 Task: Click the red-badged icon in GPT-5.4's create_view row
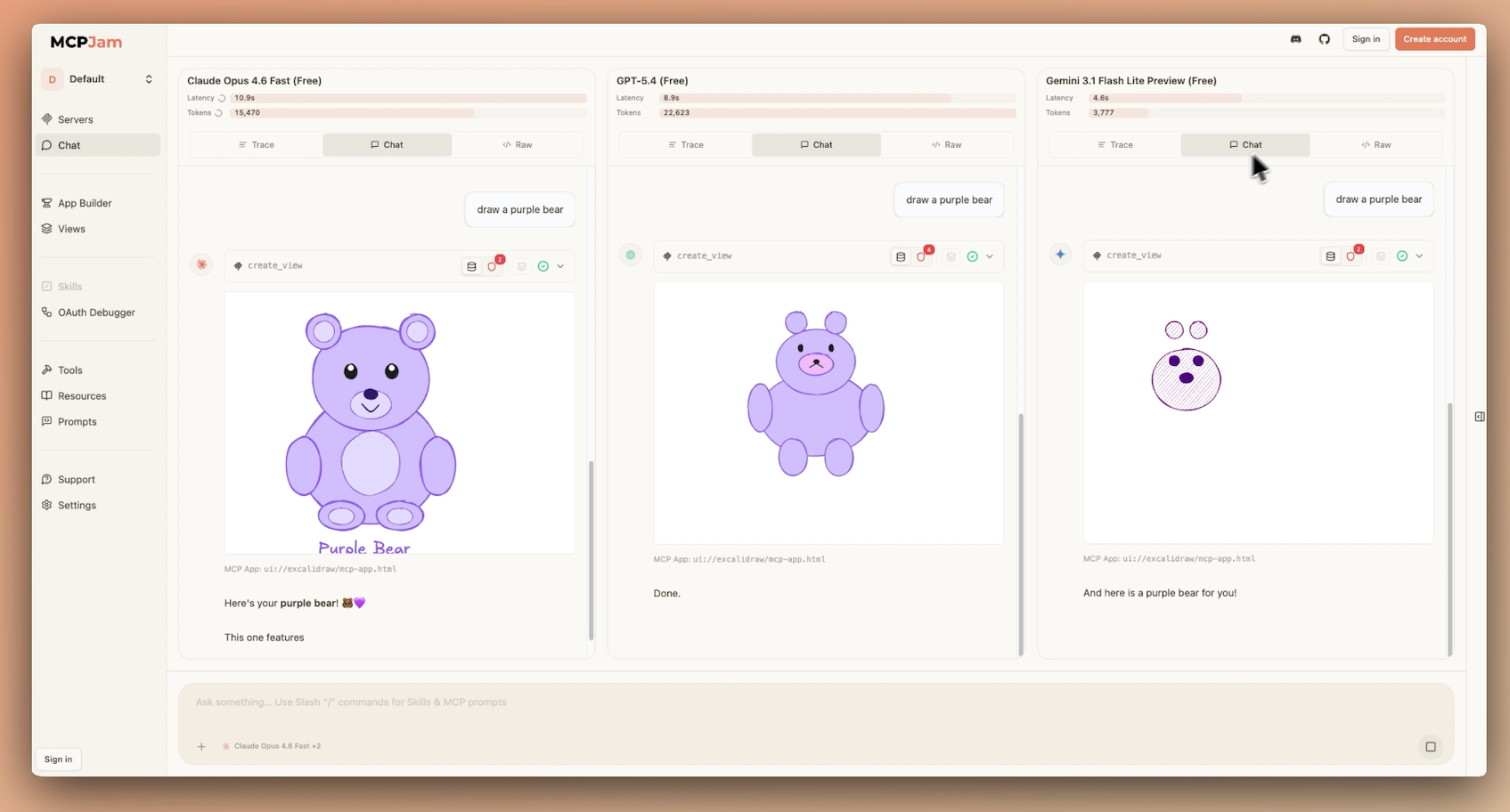pos(922,256)
